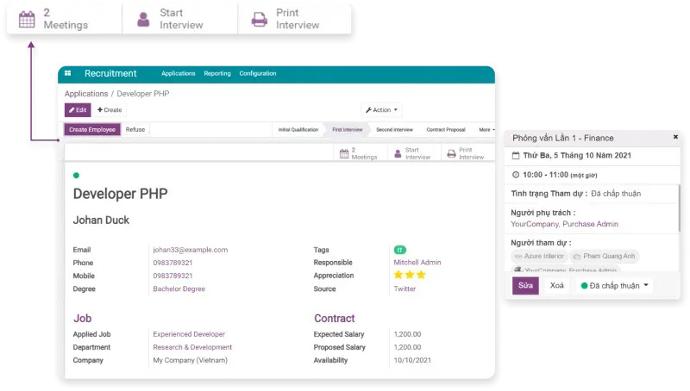Image resolution: width=690 pixels, height=391 pixels.
Task: Click the small printer icon for Print Interview
Action: [x=451, y=153]
